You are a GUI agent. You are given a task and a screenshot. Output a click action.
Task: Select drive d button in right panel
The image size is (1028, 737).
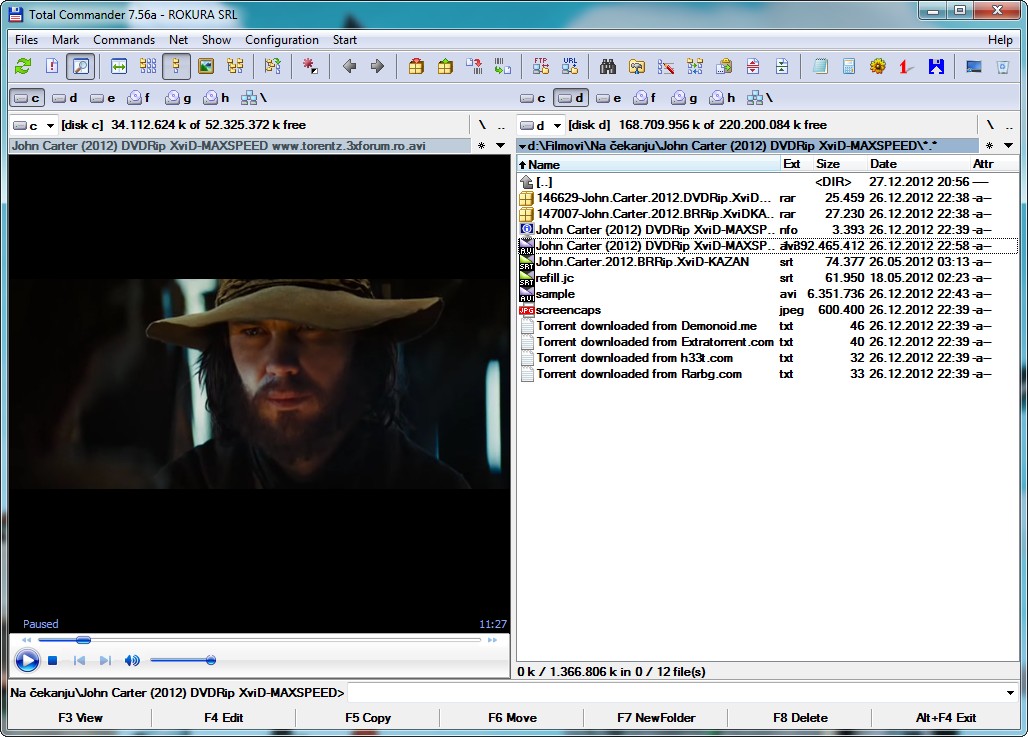pos(570,98)
